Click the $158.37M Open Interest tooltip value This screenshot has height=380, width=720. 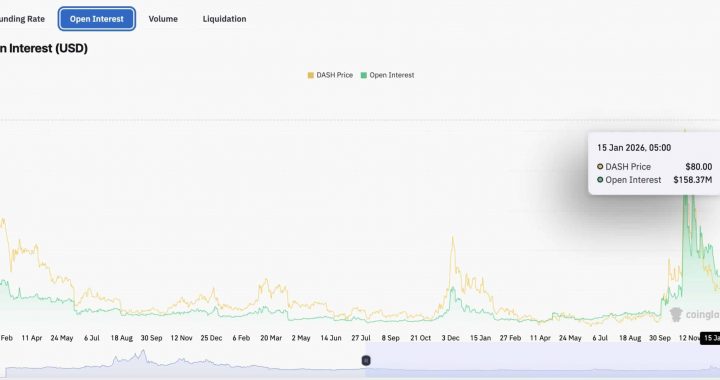click(x=692, y=180)
